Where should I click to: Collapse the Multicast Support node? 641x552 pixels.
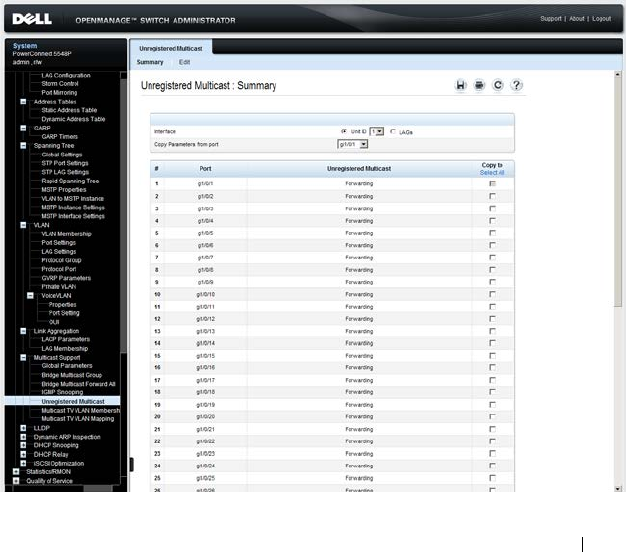(x=23, y=357)
